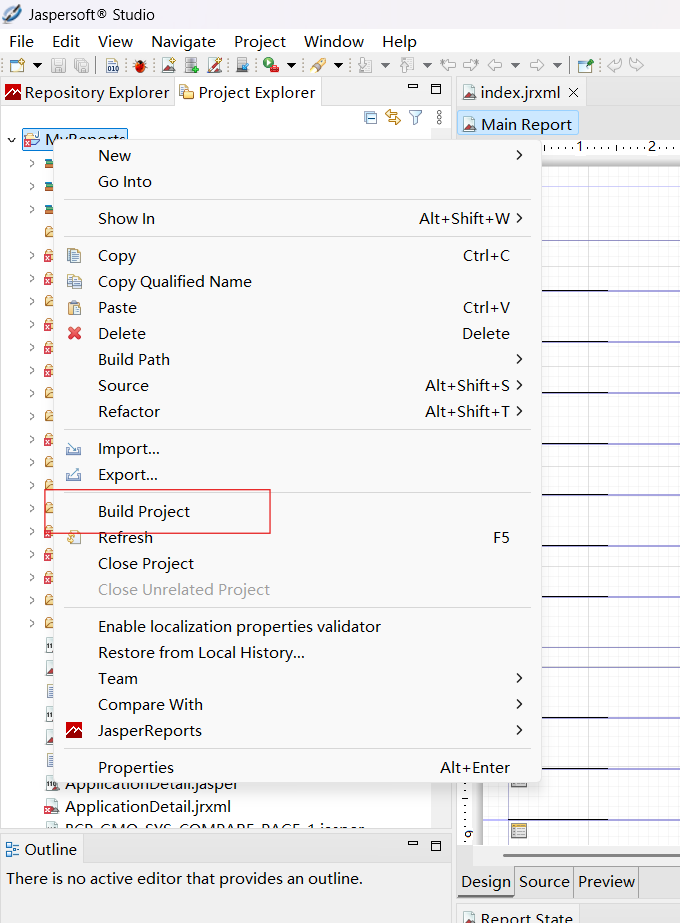Open the Build Path submenu
This screenshot has height=923, width=680.
[297, 360]
